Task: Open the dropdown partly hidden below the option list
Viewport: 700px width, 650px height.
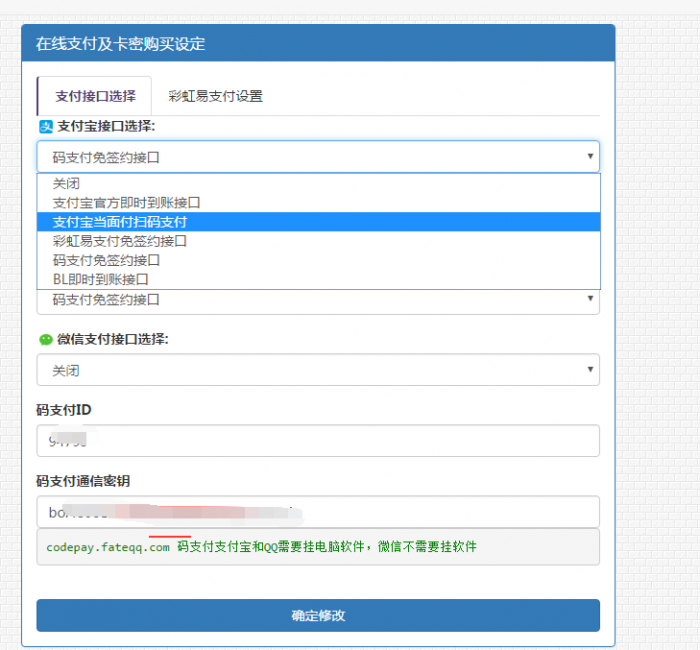Action: 318,301
